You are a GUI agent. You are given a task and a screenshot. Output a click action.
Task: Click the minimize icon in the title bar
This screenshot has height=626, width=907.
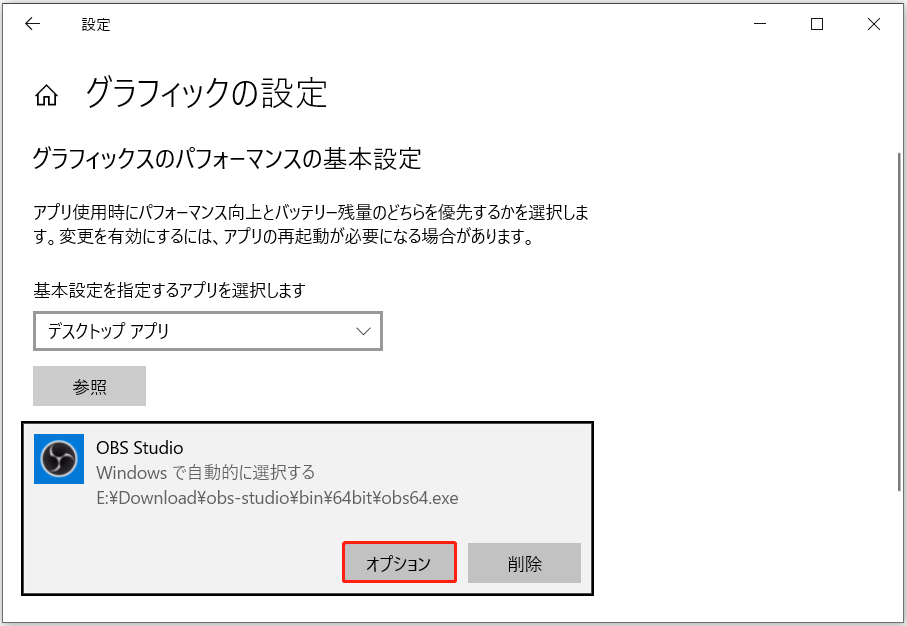tap(761, 23)
